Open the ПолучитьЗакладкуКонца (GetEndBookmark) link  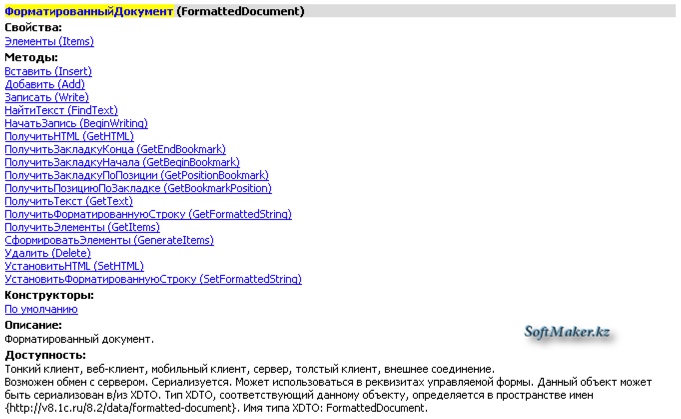115,149
